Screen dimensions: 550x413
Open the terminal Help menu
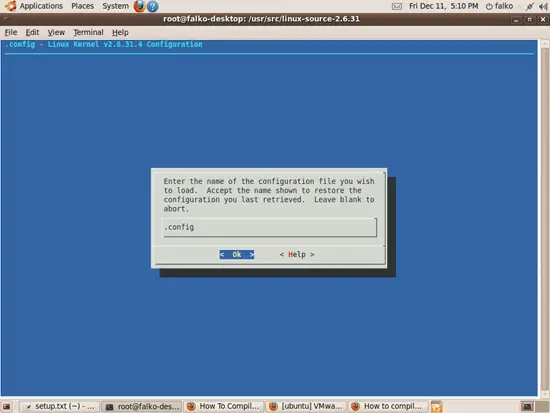pyautogui.click(x=120, y=32)
